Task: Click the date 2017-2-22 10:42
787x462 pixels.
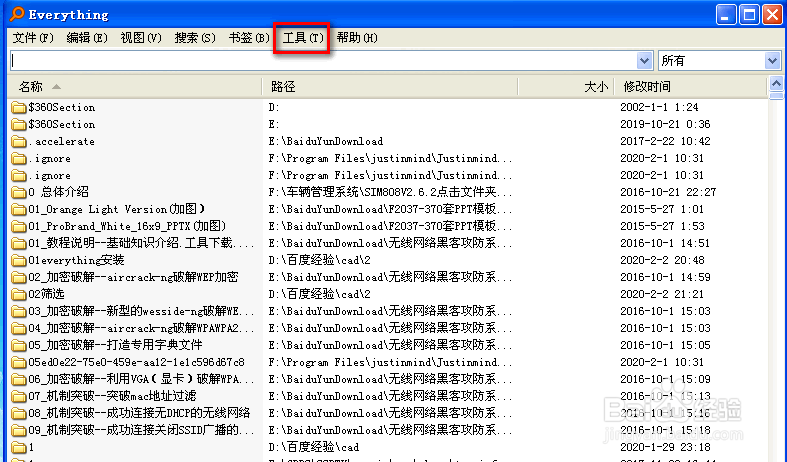Action: 665,142
